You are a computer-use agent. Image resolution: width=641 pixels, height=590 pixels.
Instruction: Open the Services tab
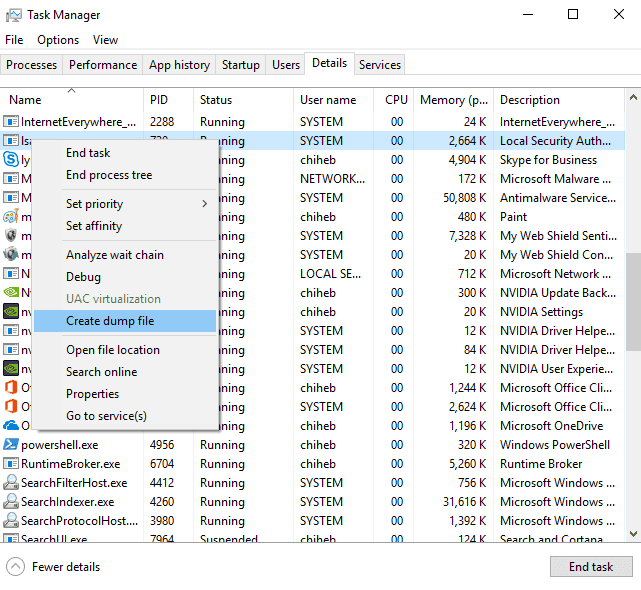(x=380, y=65)
